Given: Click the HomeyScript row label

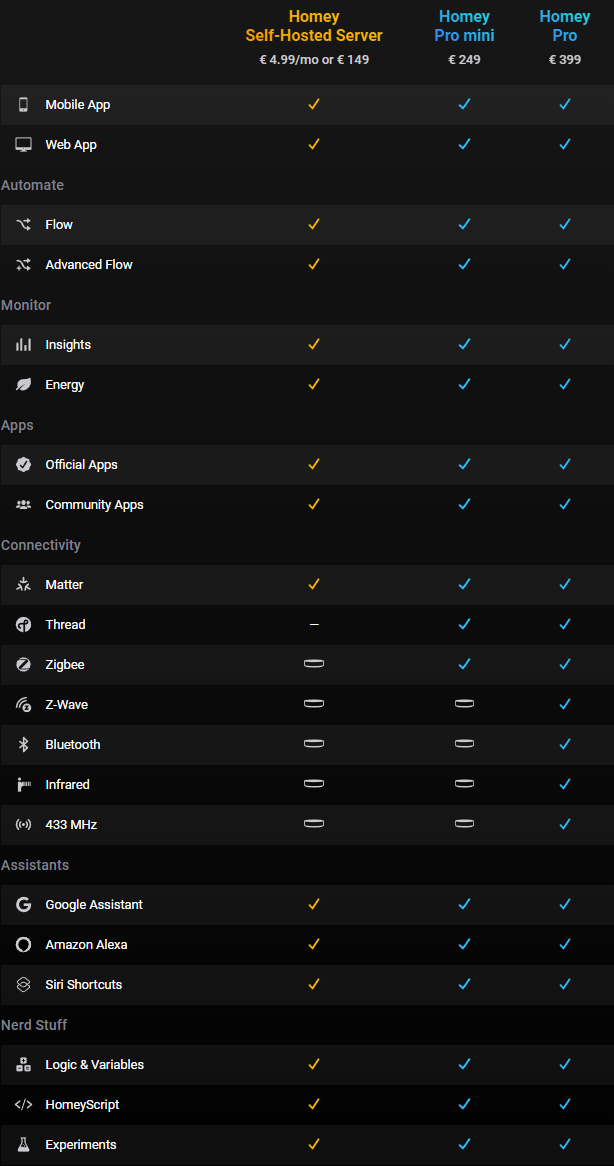Looking at the screenshot, I should pyautogui.click(x=83, y=1105).
